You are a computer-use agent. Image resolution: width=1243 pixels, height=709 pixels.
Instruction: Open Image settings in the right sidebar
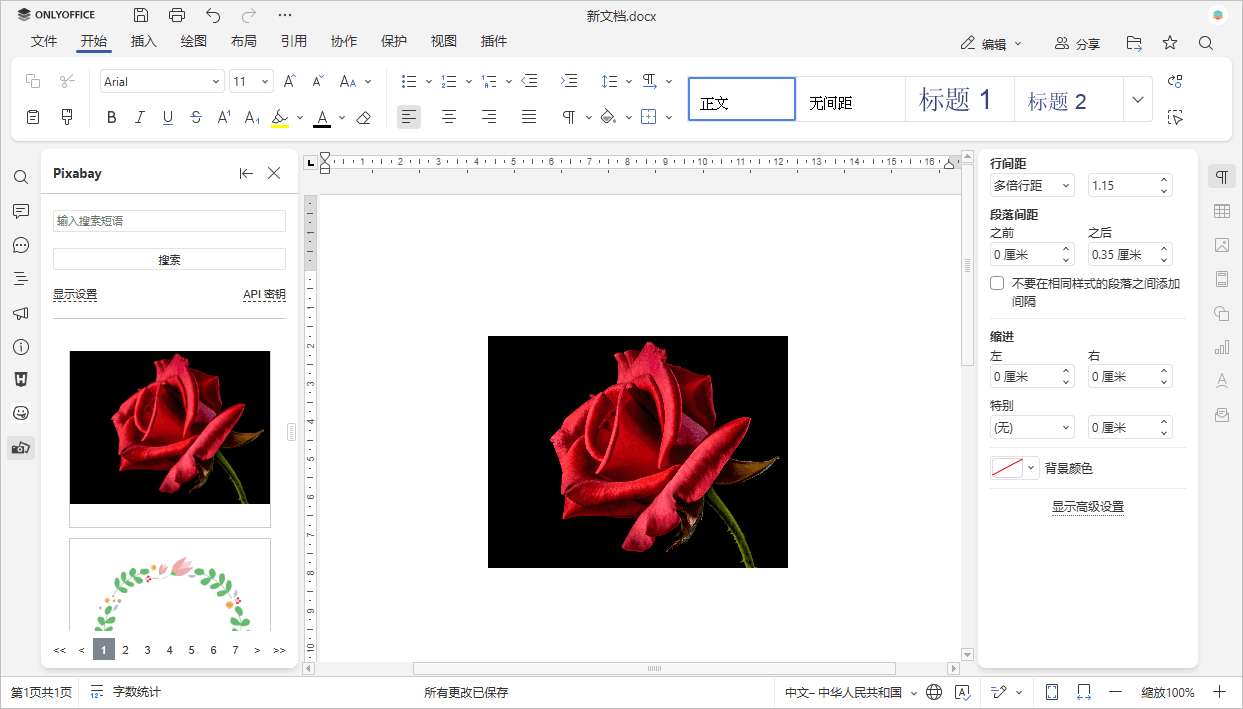(x=1221, y=245)
